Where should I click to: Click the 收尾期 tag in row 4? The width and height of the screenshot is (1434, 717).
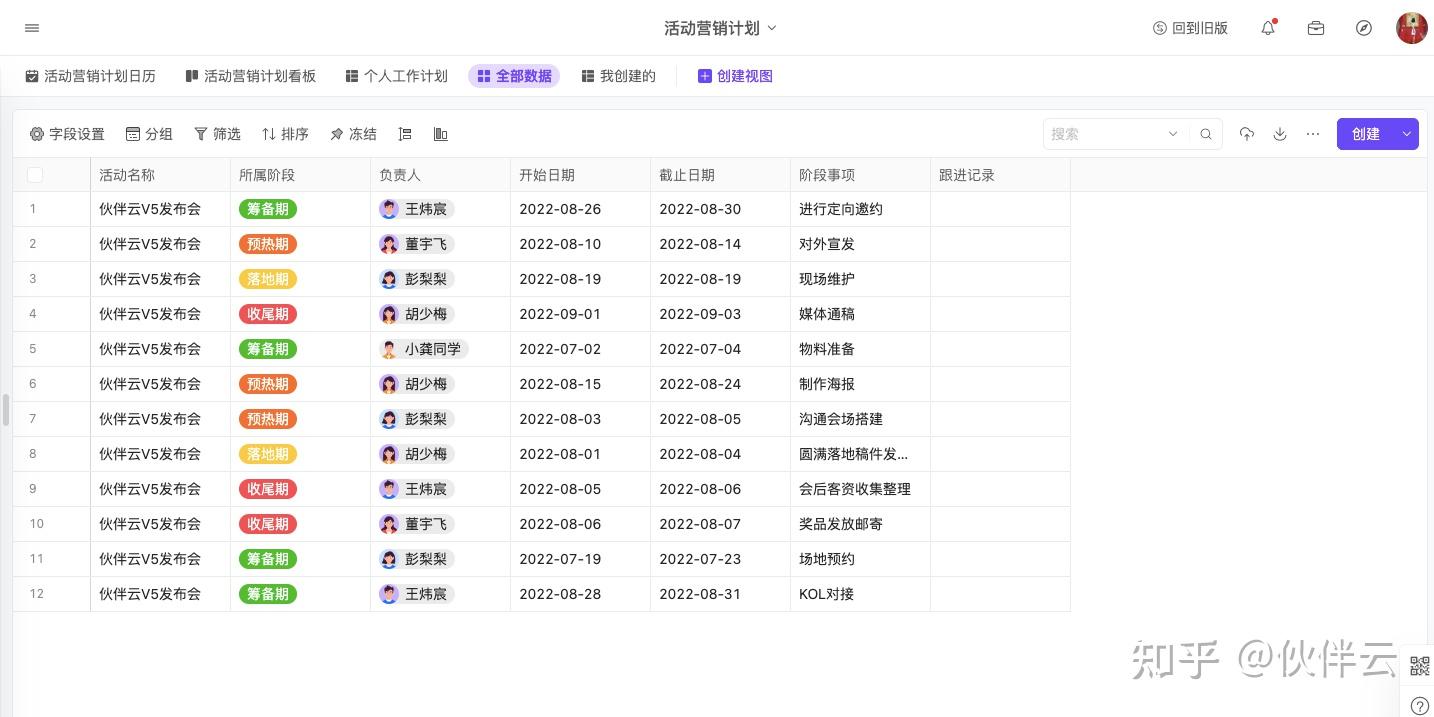tap(268, 314)
